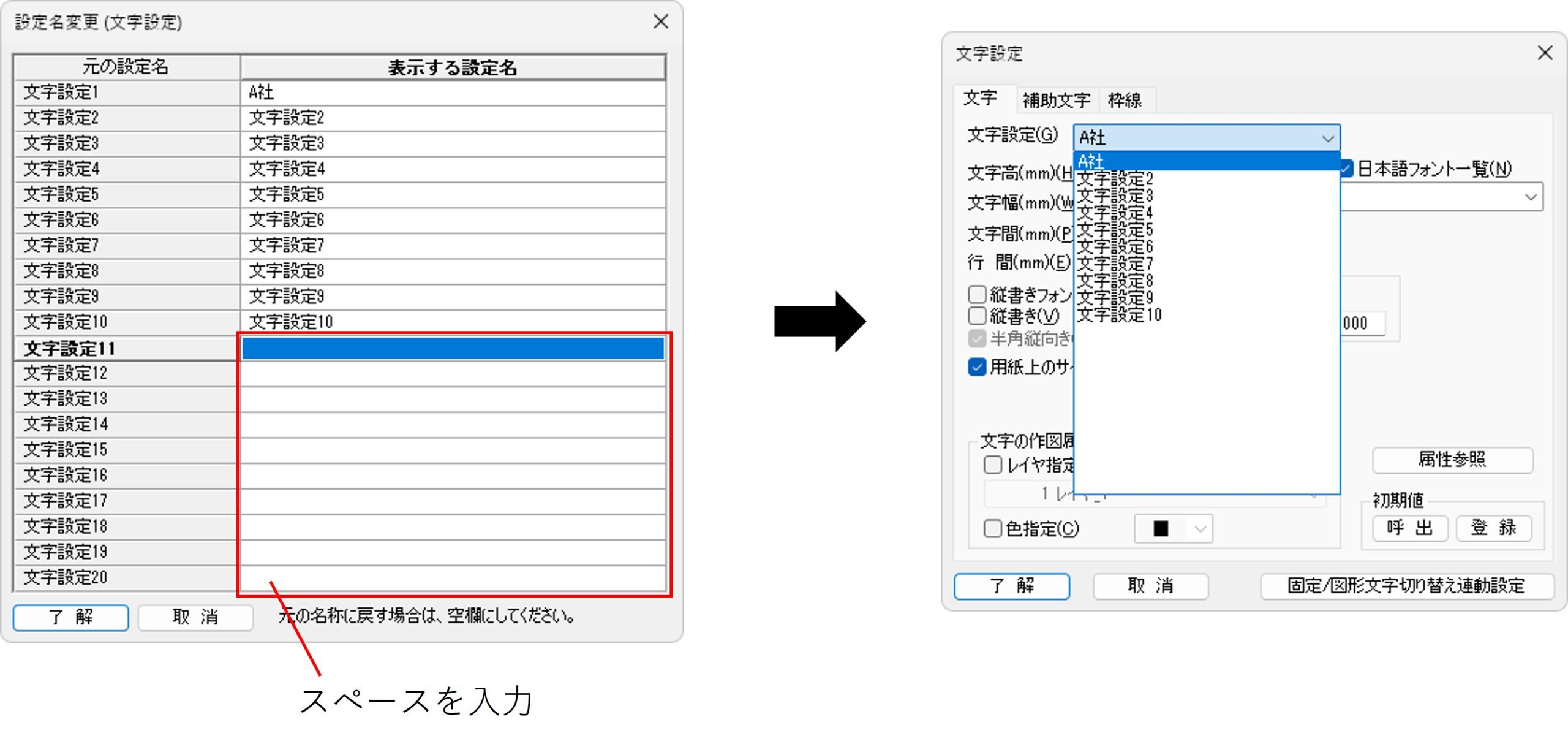Click the highlighted 文字設定11 name field
1568x744 pixels.
point(453,348)
